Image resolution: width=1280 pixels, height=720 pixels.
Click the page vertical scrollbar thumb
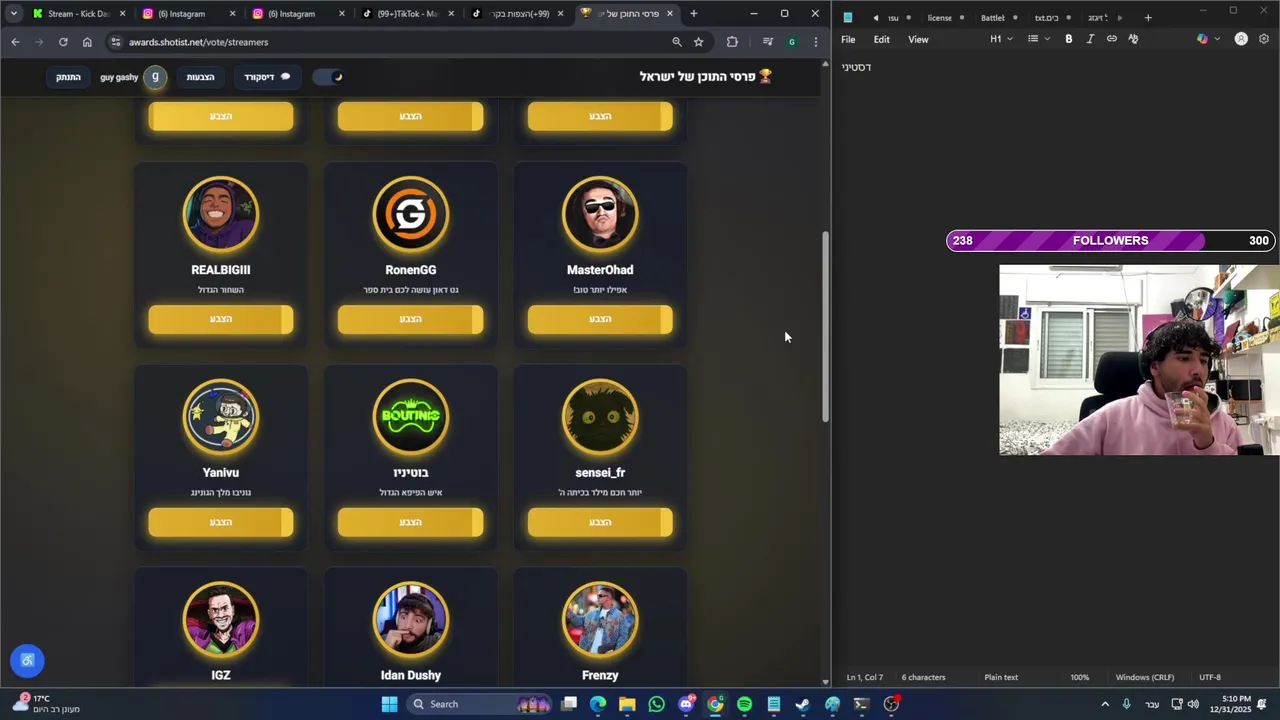[826, 326]
